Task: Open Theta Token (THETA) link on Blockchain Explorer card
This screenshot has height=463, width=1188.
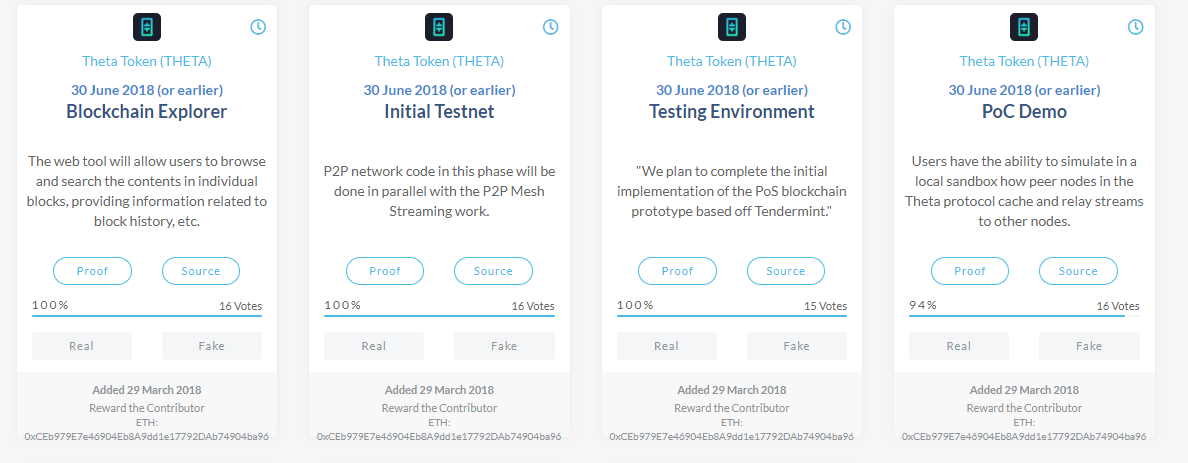Action: pos(146,62)
